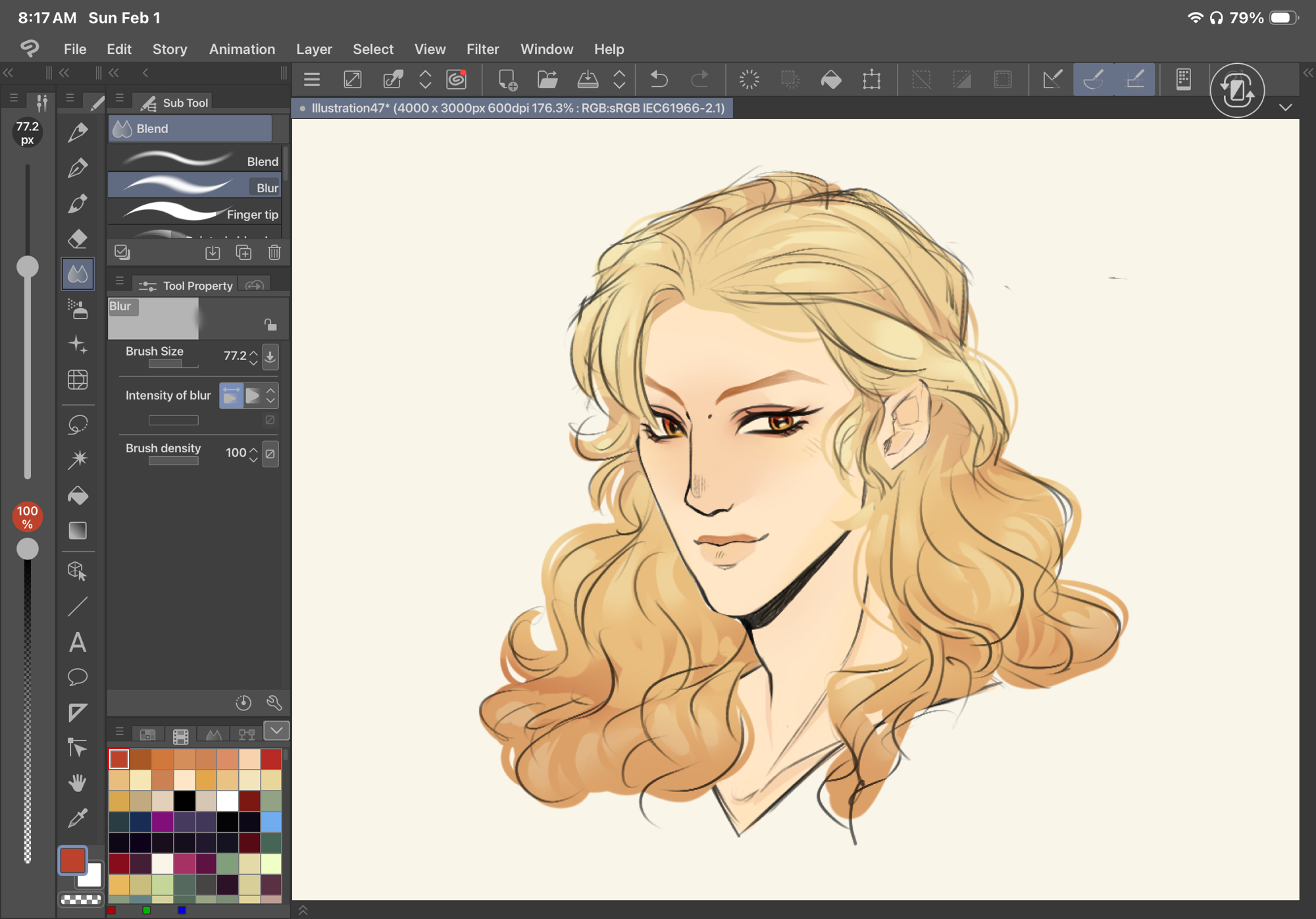Delete the sub tool with the trash icon
Viewport: 1316px width, 919px height.
[x=274, y=252]
